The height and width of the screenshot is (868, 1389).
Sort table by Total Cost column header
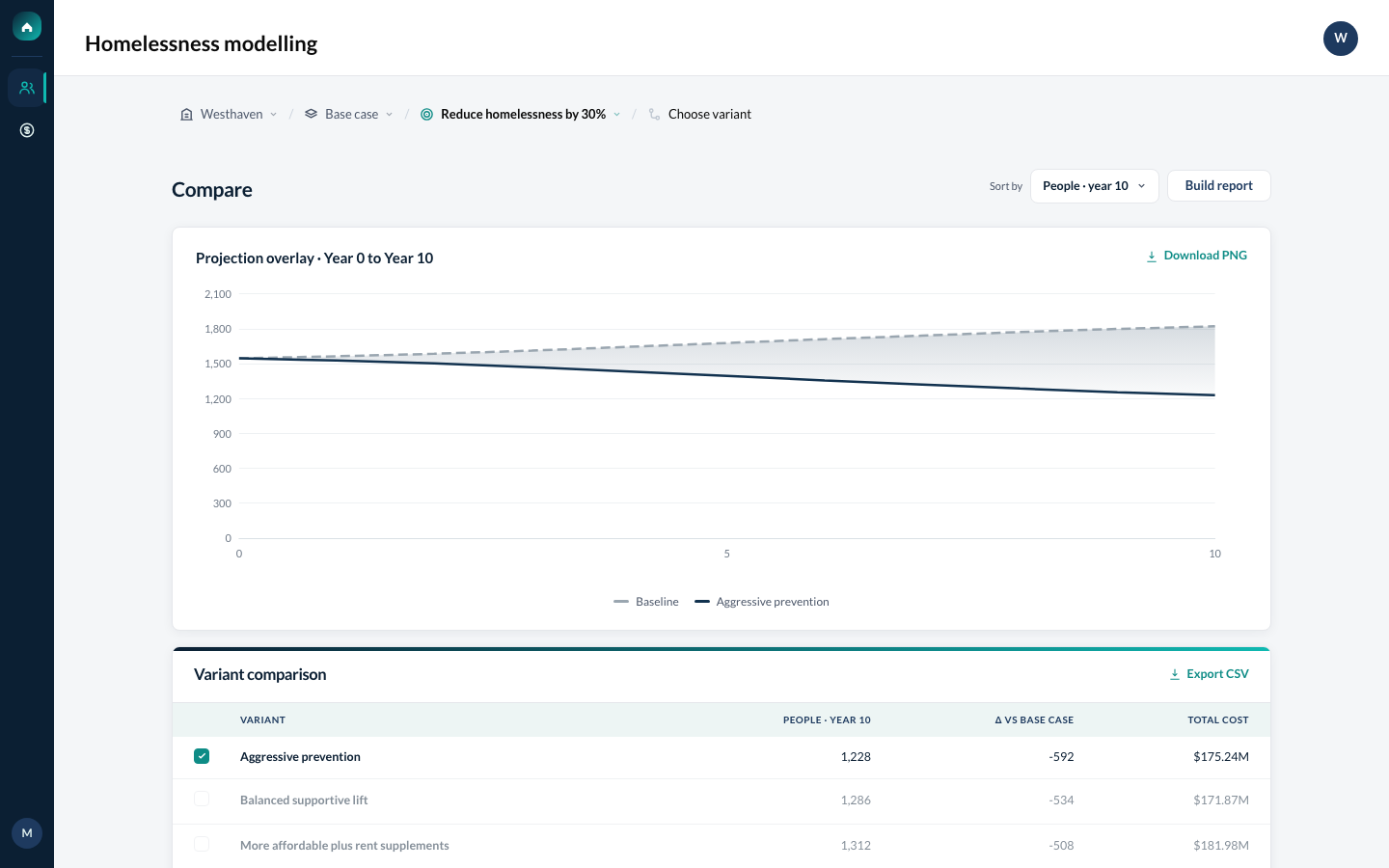click(x=1217, y=719)
